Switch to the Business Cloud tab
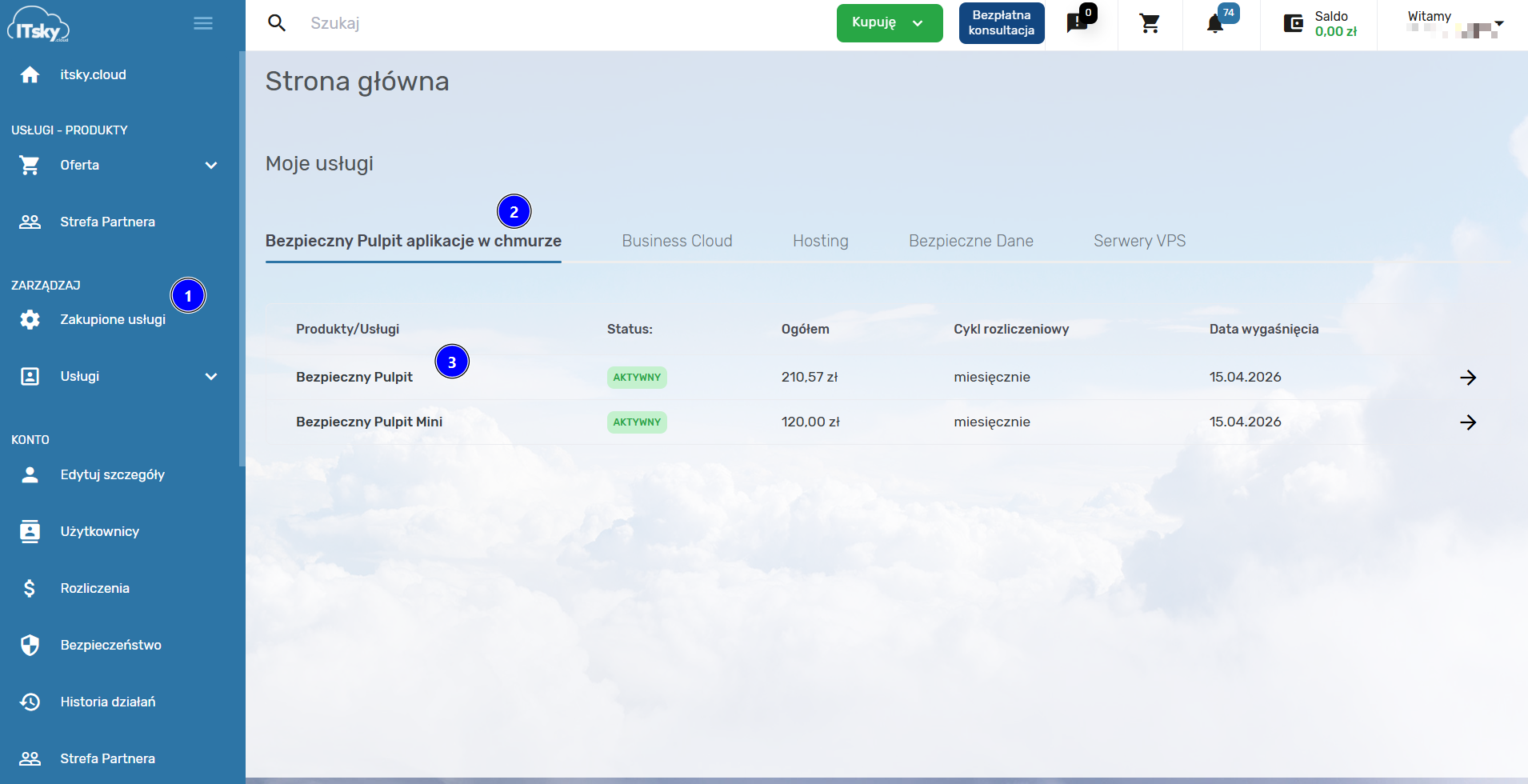This screenshot has width=1528, height=784. point(677,241)
